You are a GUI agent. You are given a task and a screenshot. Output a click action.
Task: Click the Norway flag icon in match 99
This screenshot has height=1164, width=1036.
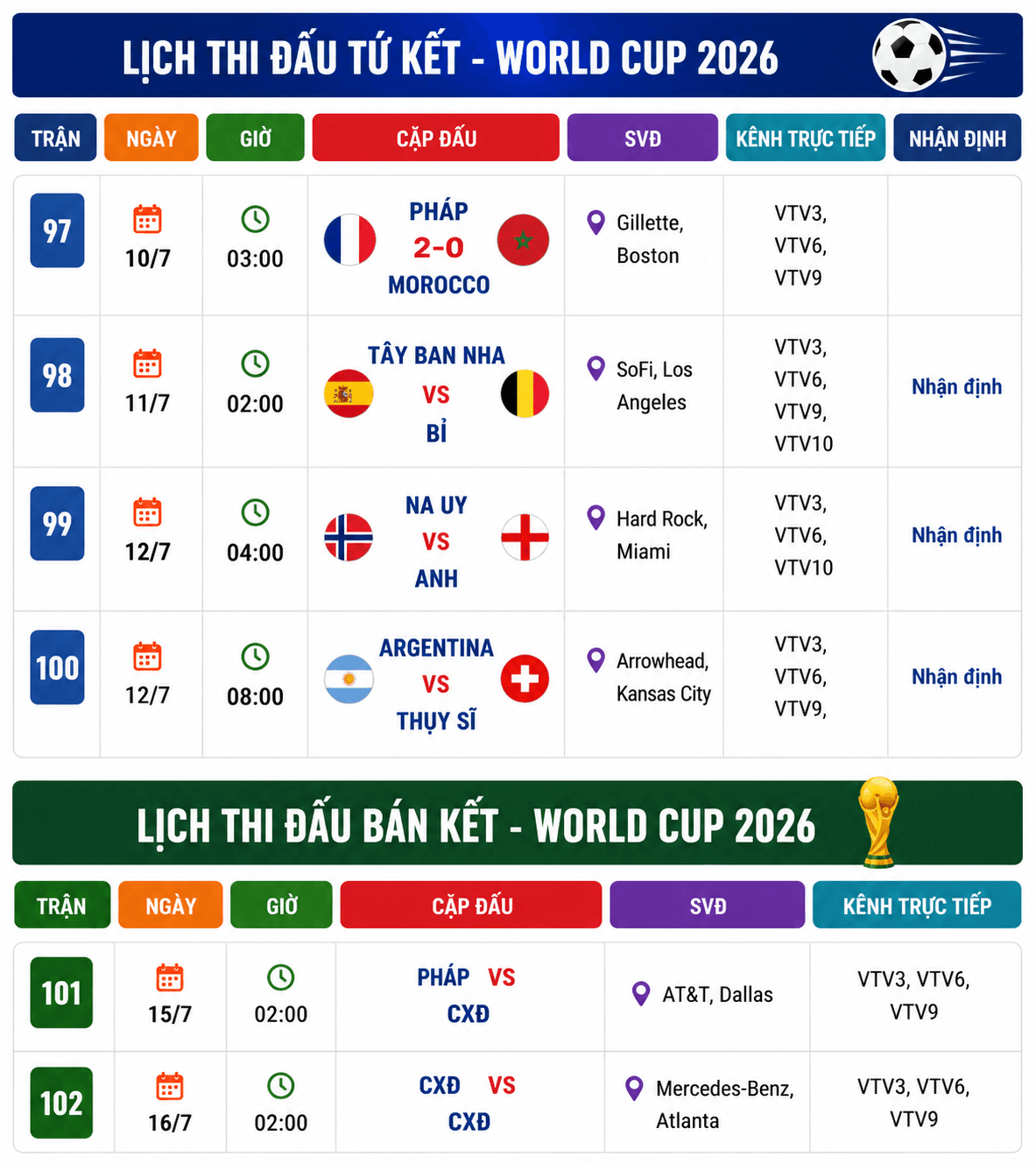tap(349, 537)
